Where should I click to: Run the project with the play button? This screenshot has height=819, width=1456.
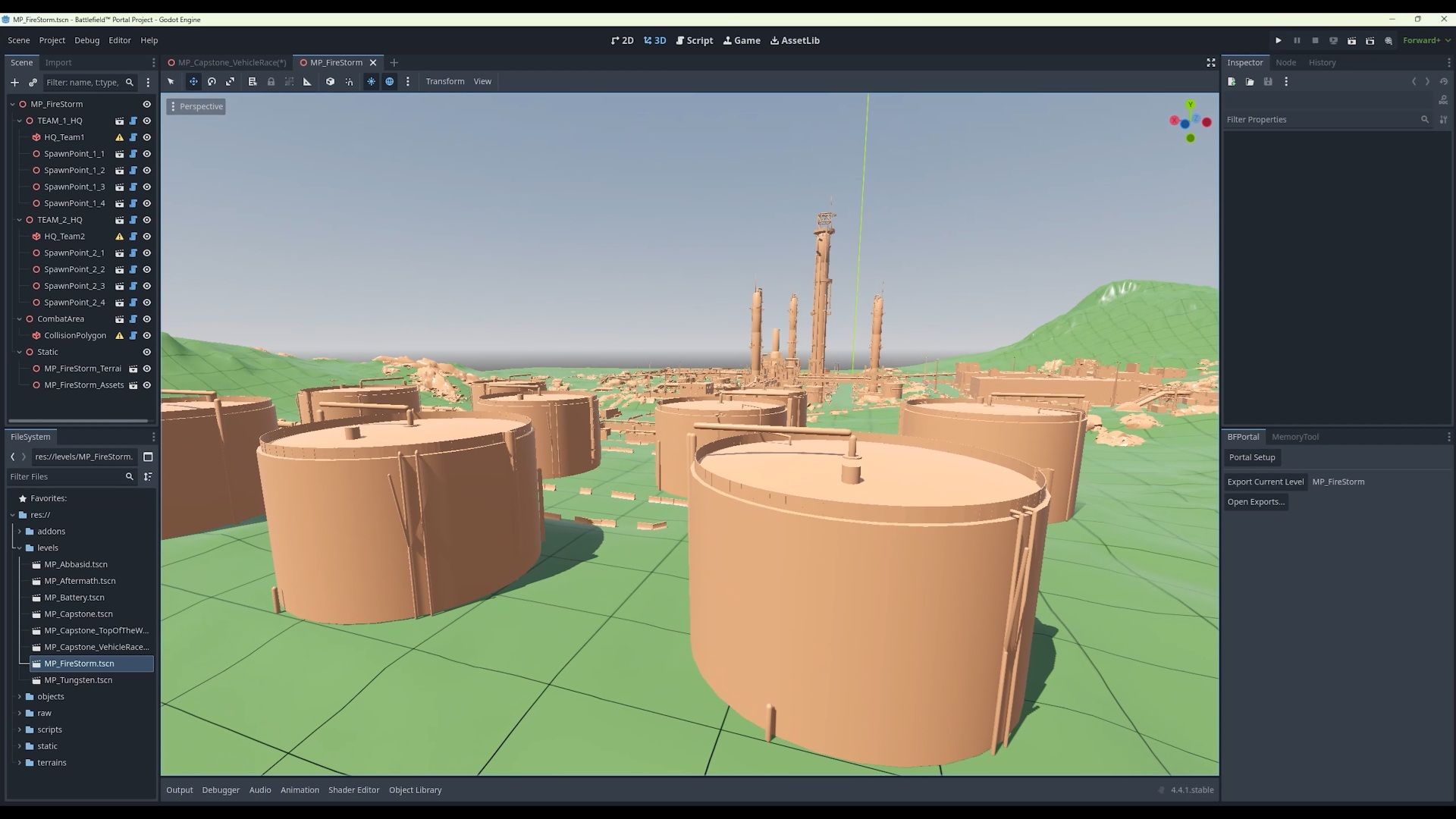tap(1279, 40)
